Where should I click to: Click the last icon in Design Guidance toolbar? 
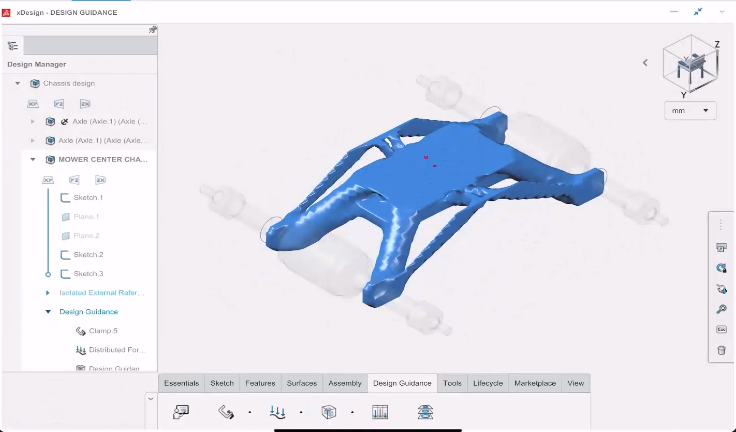(425, 411)
